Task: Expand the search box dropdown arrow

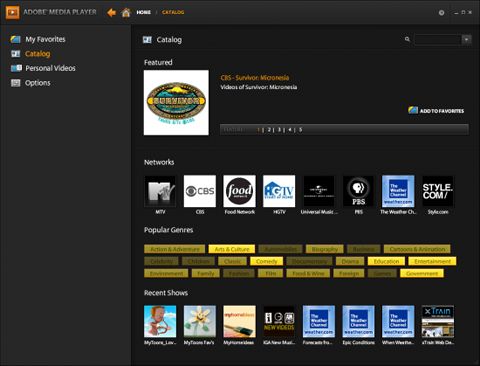Action: pos(467,40)
